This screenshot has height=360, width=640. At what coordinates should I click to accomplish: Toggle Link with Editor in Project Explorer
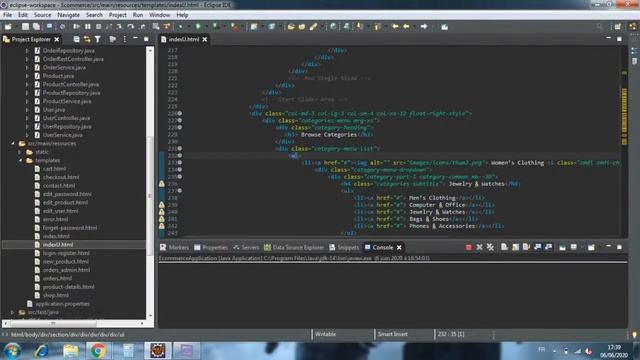[87, 39]
